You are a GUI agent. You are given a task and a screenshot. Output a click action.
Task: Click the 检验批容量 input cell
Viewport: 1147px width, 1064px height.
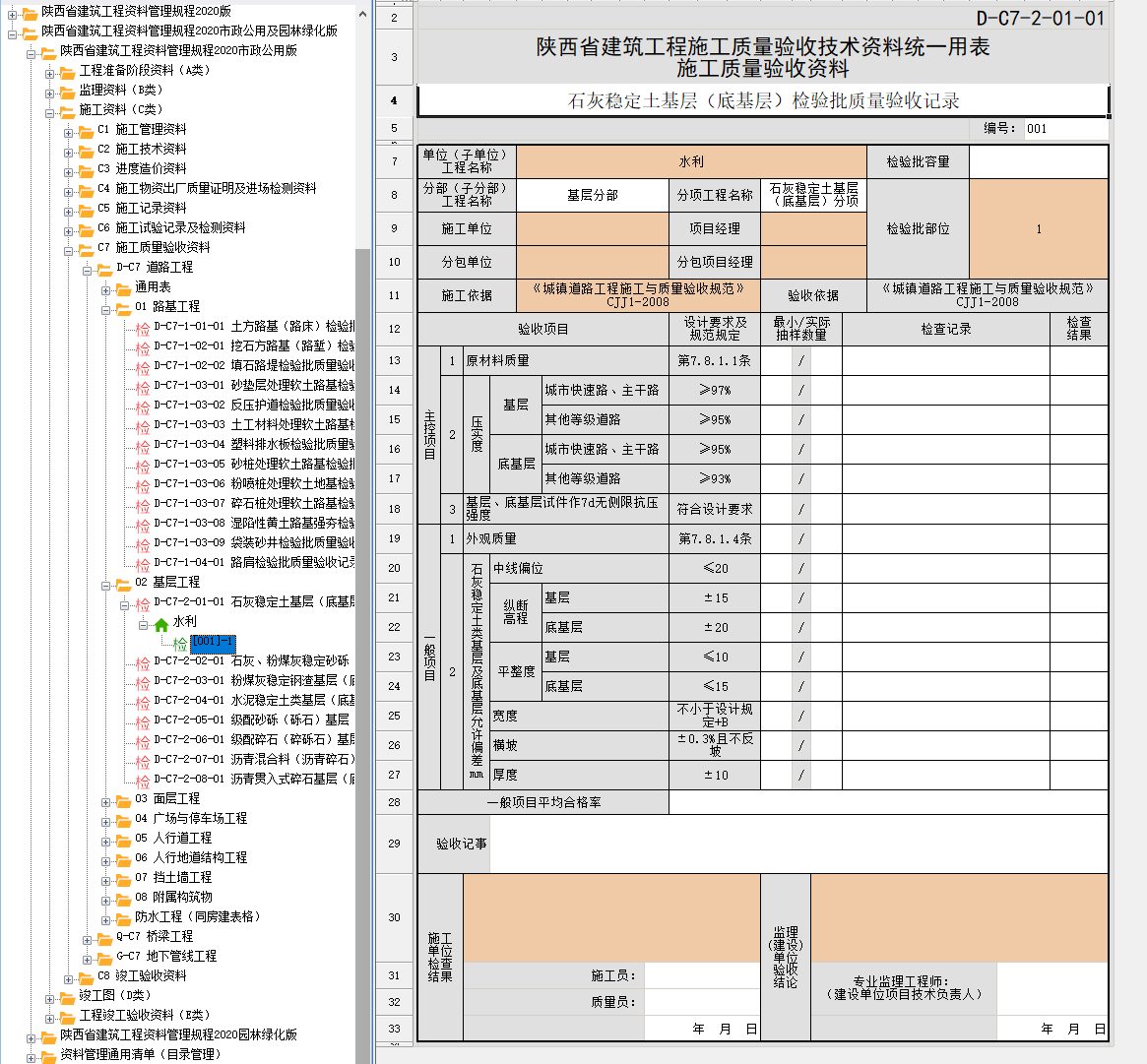pyautogui.click(x=1038, y=161)
